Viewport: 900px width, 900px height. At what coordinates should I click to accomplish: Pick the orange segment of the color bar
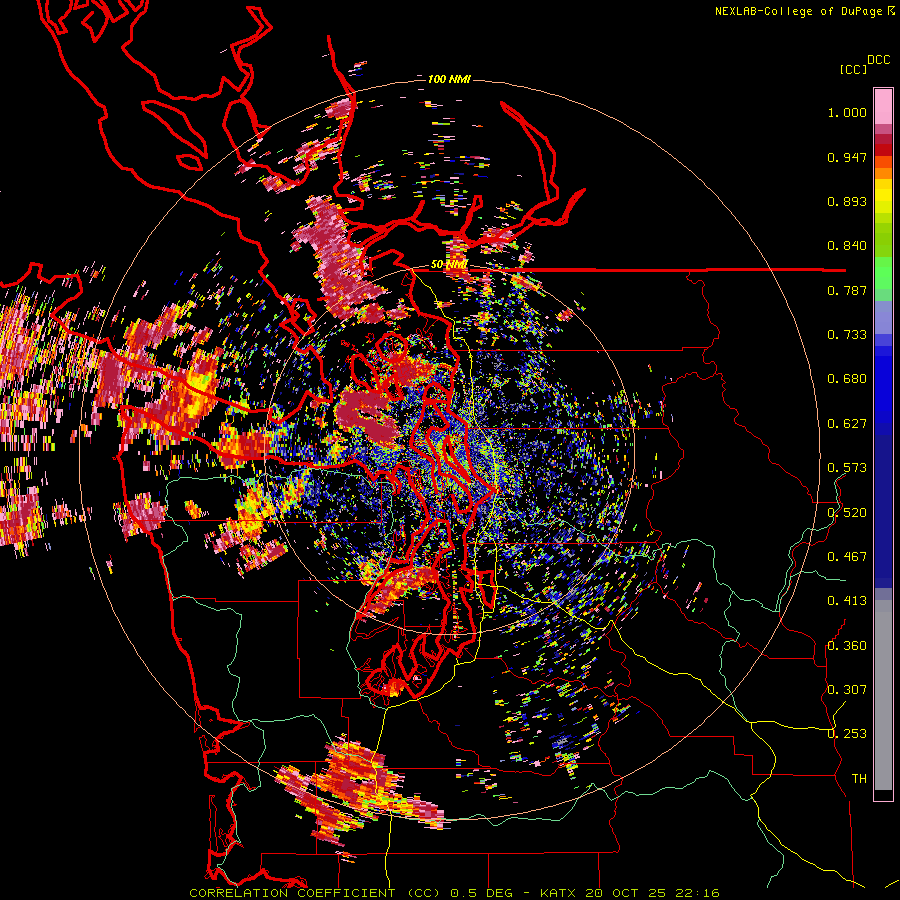883,172
